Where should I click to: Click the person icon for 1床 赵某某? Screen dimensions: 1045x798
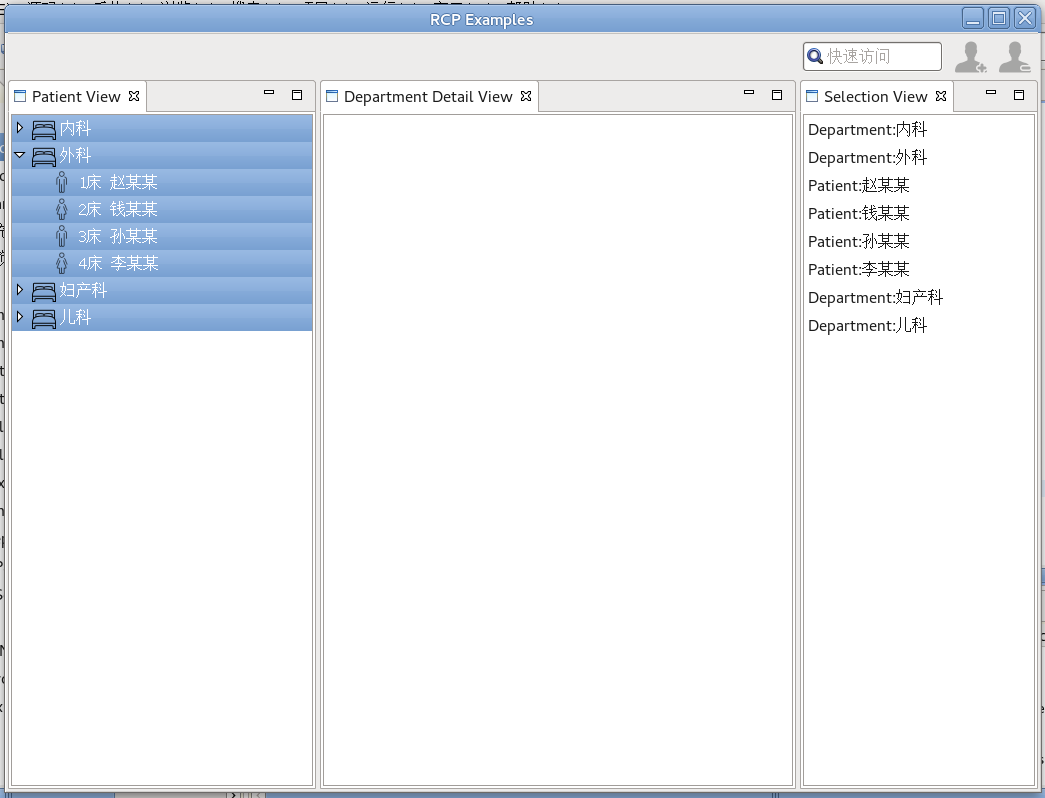(x=62, y=182)
